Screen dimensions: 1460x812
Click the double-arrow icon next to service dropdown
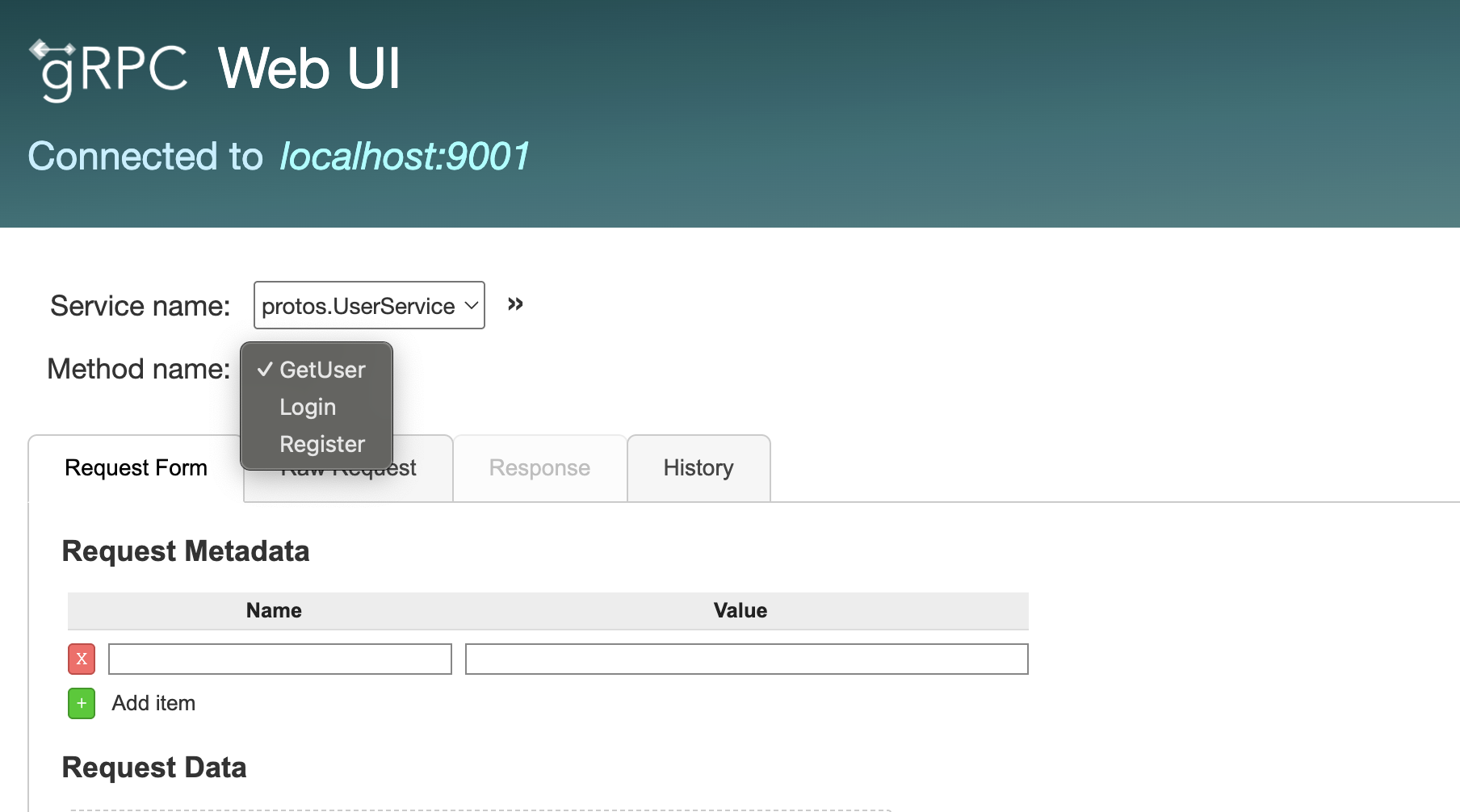pyautogui.click(x=514, y=304)
